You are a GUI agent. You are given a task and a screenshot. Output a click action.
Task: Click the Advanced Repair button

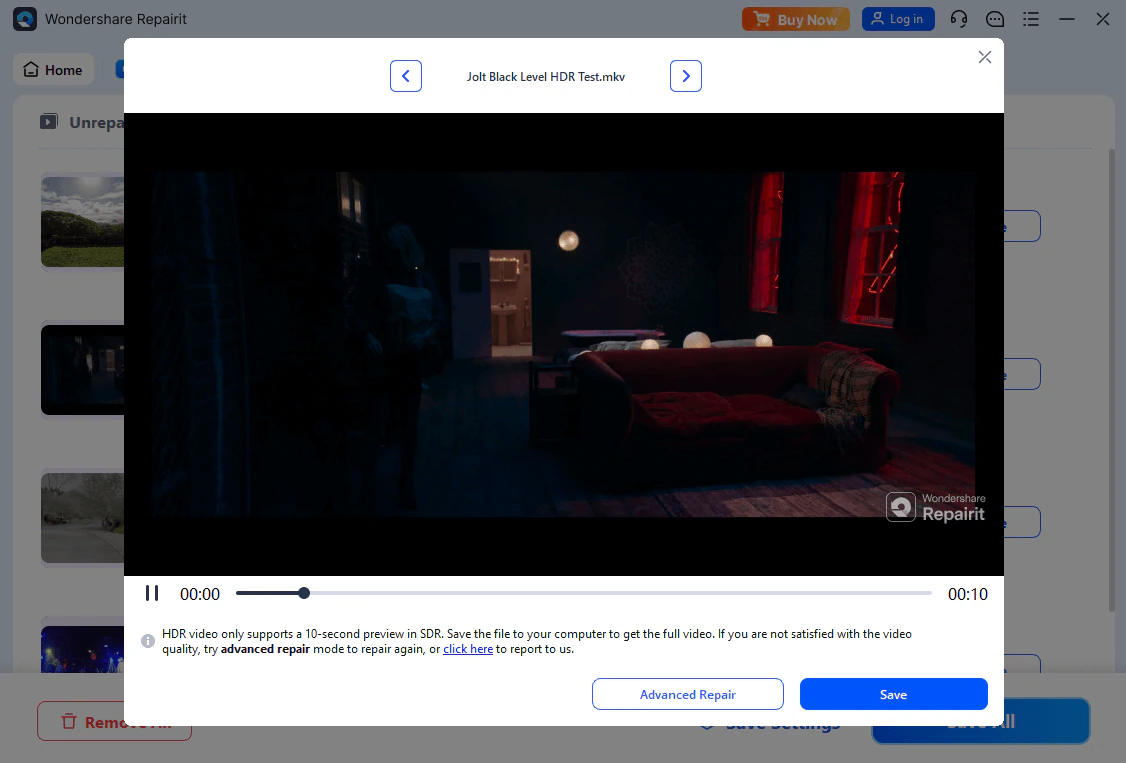pos(687,694)
